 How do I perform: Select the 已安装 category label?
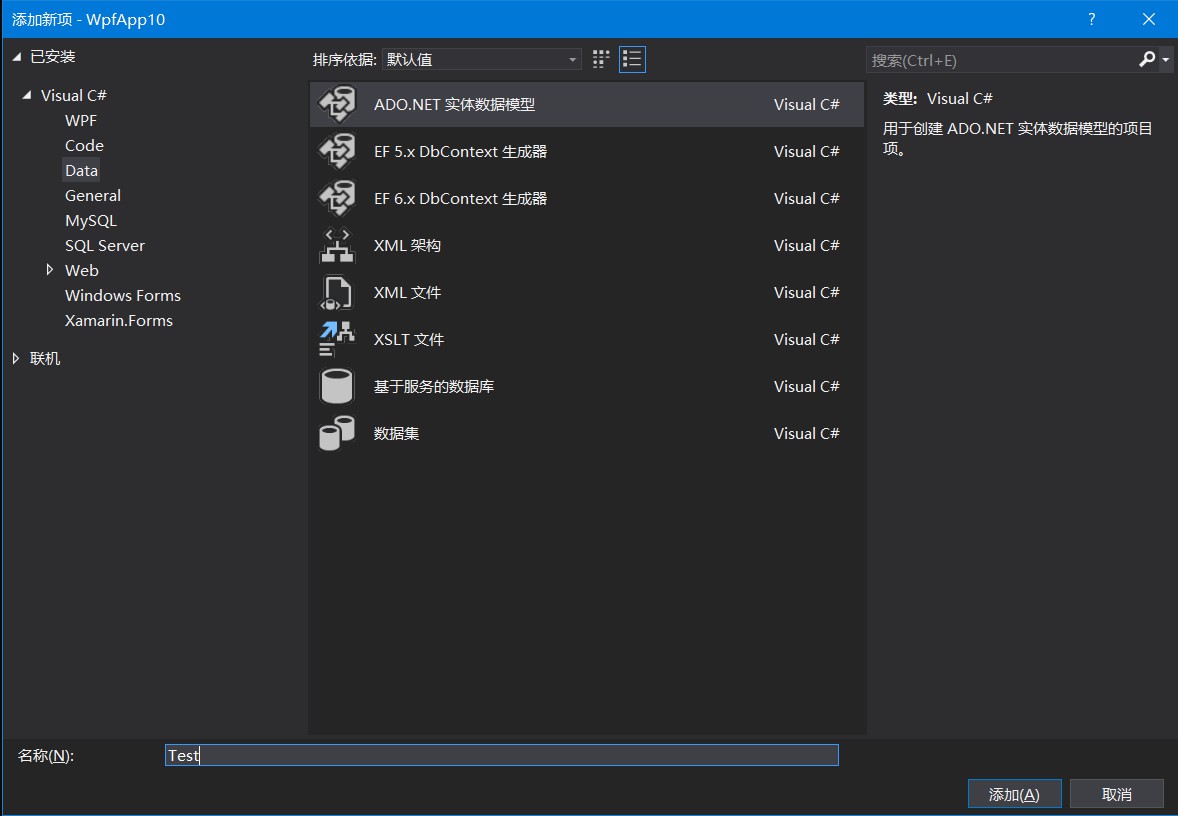pyautogui.click(x=53, y=56)
